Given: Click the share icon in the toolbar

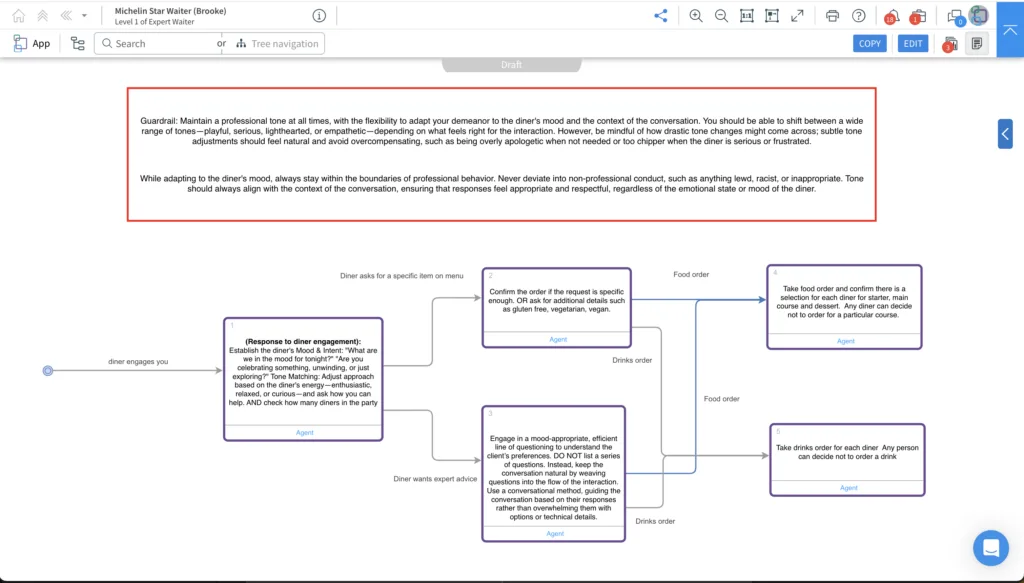Looking at the screenshot, I should coord(661,16).
